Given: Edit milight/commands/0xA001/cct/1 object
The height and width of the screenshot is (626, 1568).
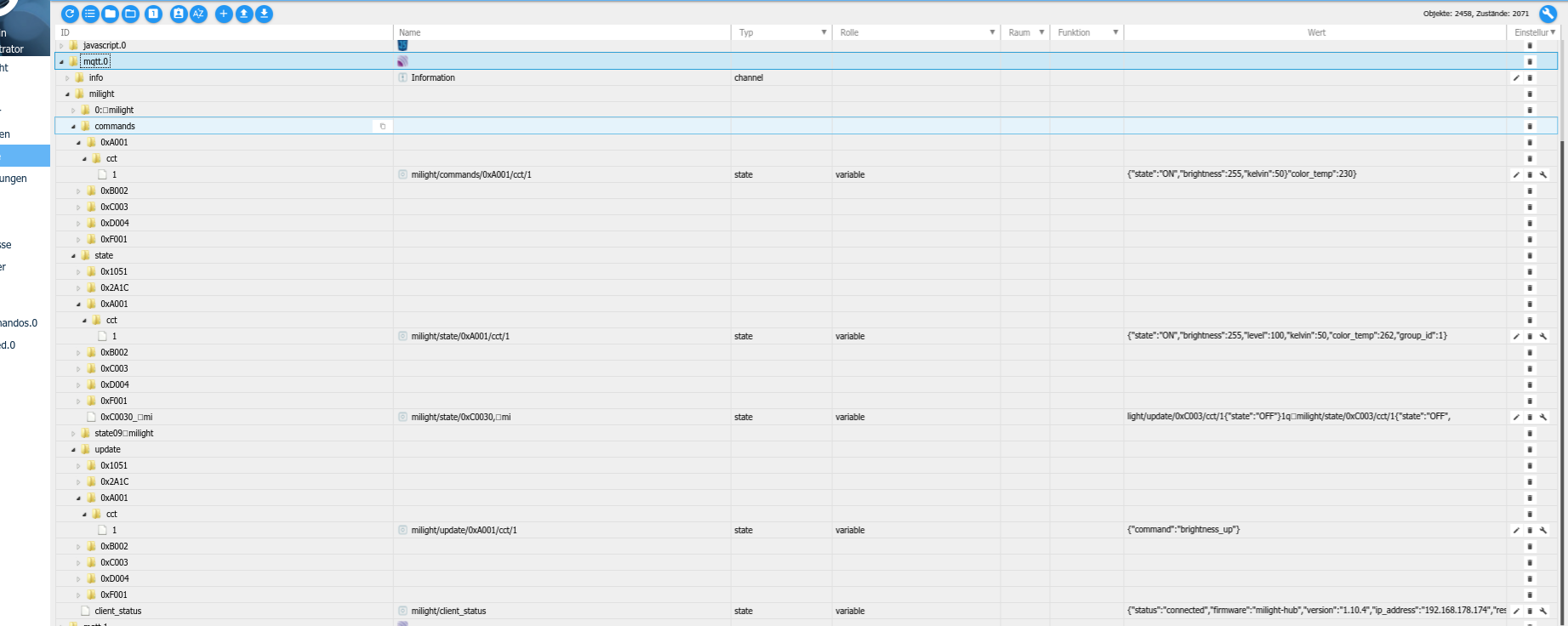Looking at the screenshot, I should click(x=1516, y=175).
